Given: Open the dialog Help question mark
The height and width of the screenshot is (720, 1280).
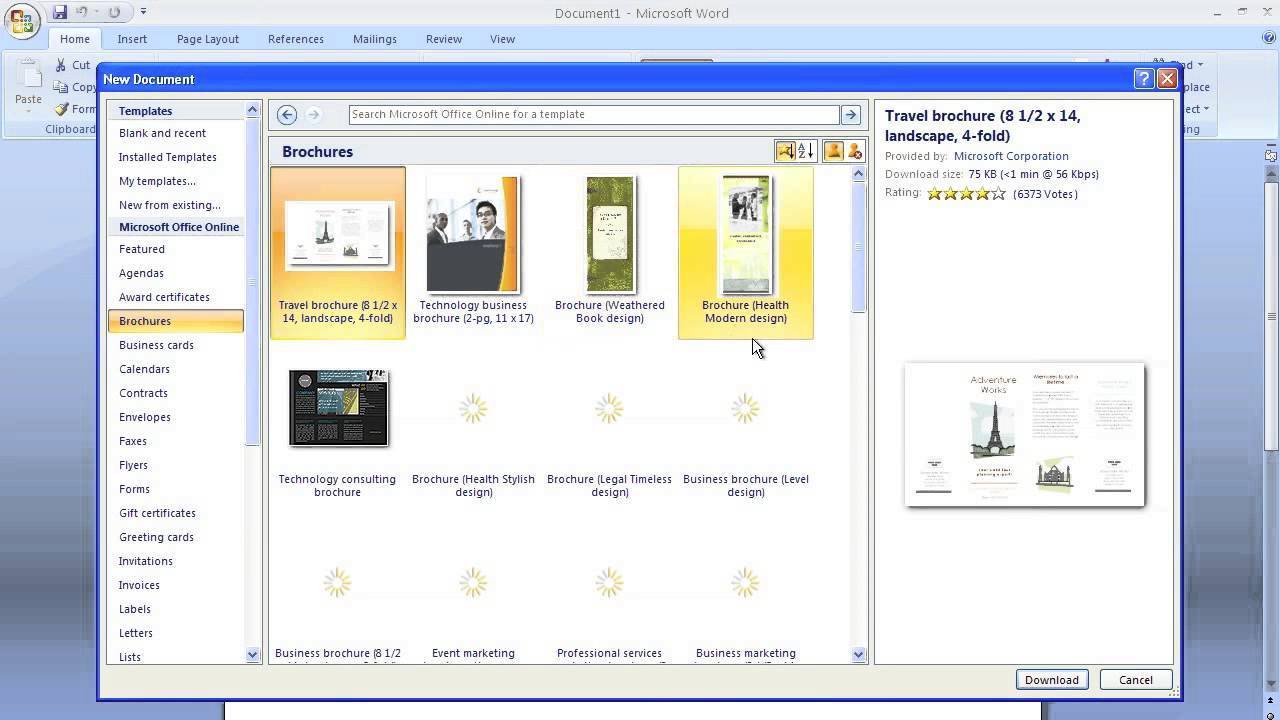Looking at the screenshot, I should click(1144, 79).
